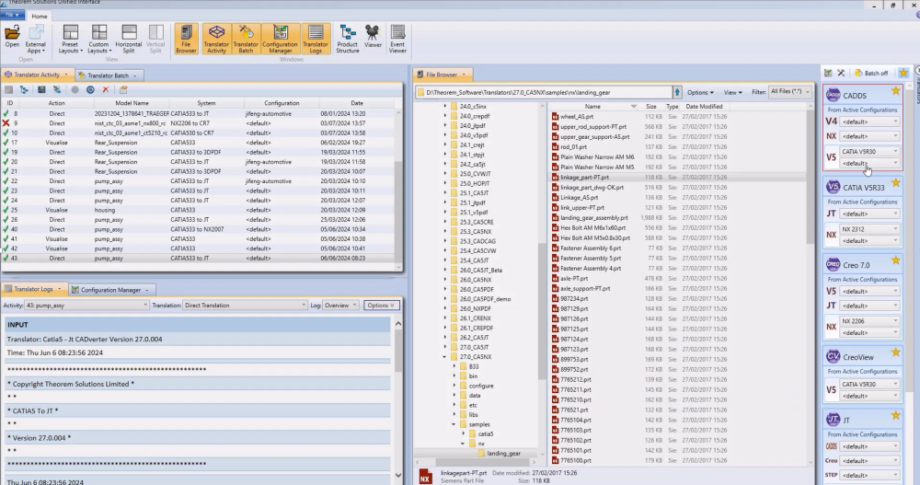920x485 pixels.
Task: Open the File Browser View menu
Action: 732,92
